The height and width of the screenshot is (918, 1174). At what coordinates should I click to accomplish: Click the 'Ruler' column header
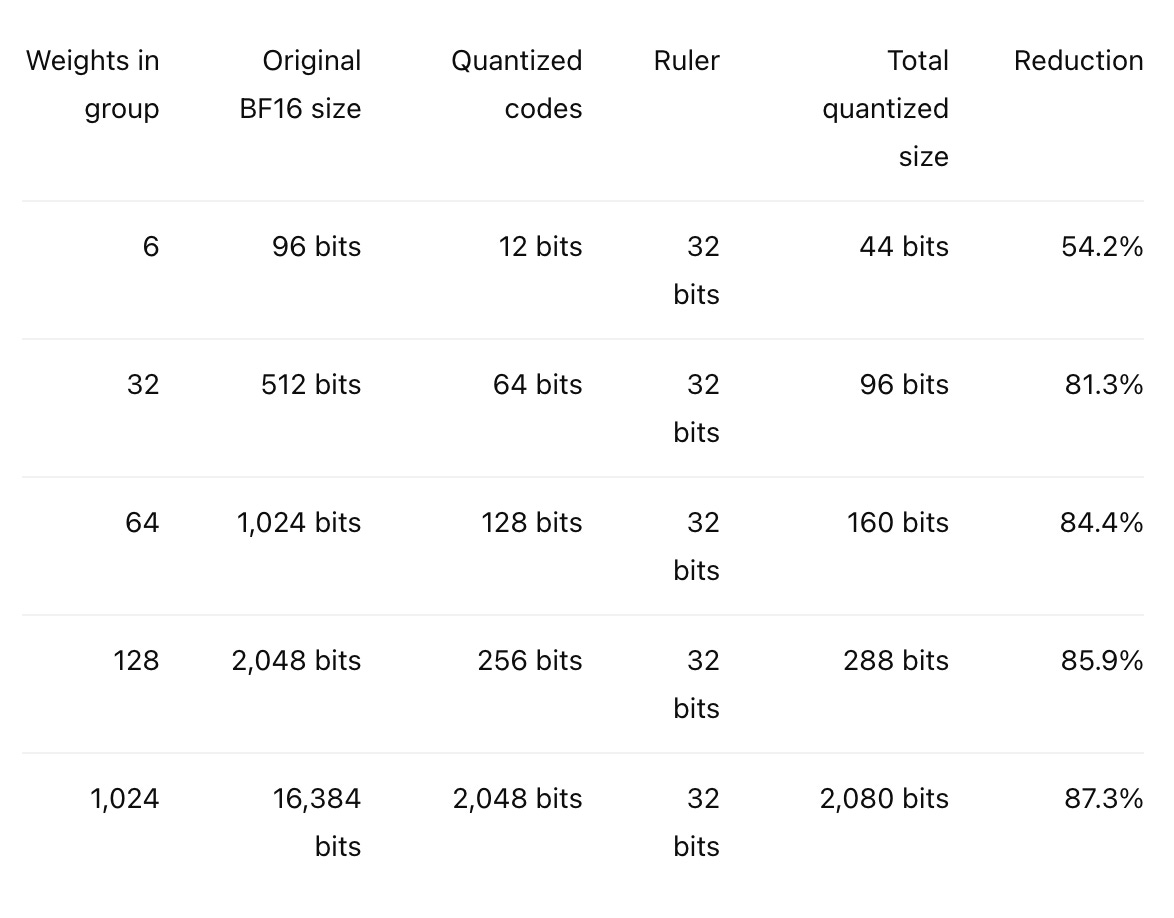(x=687, y=61)
